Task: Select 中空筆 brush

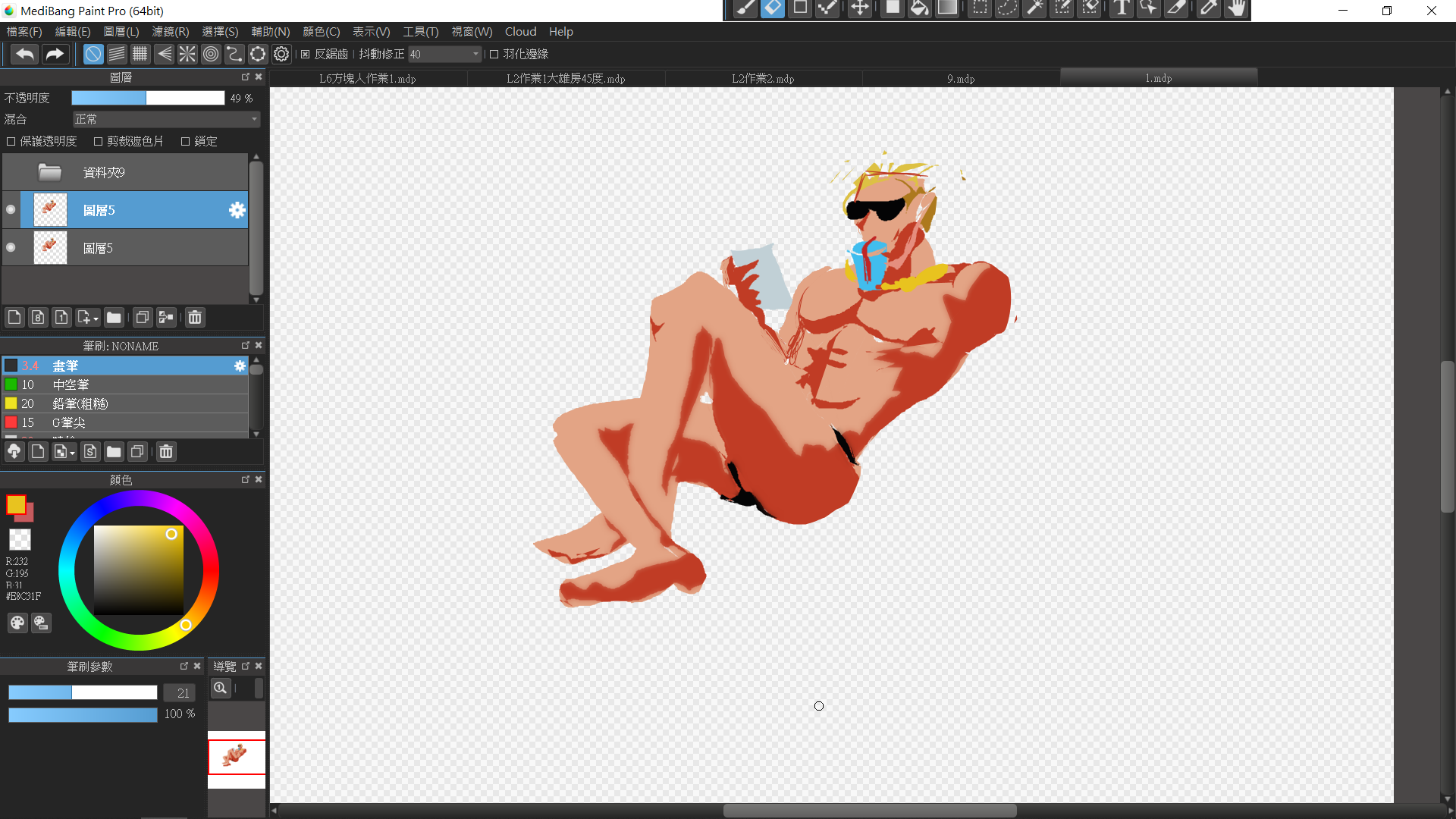Action: pos(125,384)
